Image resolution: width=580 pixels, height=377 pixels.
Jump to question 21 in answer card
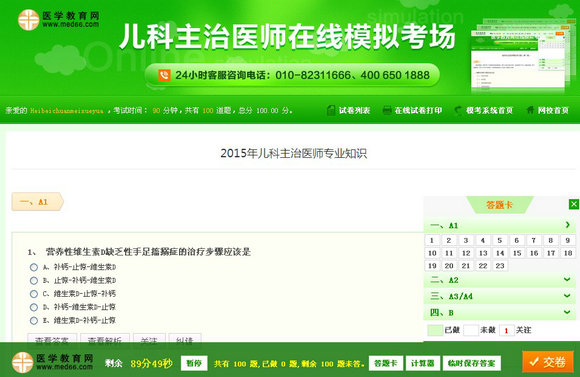(x=466, y=266)
